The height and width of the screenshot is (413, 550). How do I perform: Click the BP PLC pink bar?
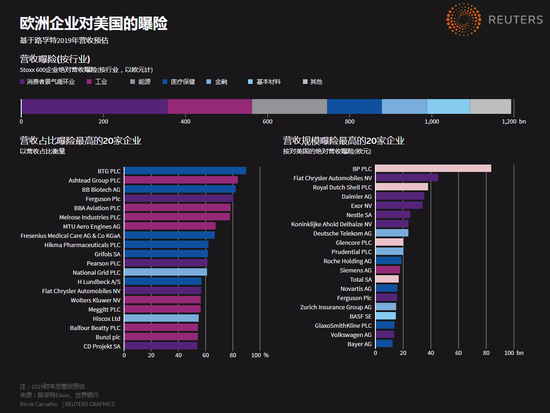[x=434, y=168]
